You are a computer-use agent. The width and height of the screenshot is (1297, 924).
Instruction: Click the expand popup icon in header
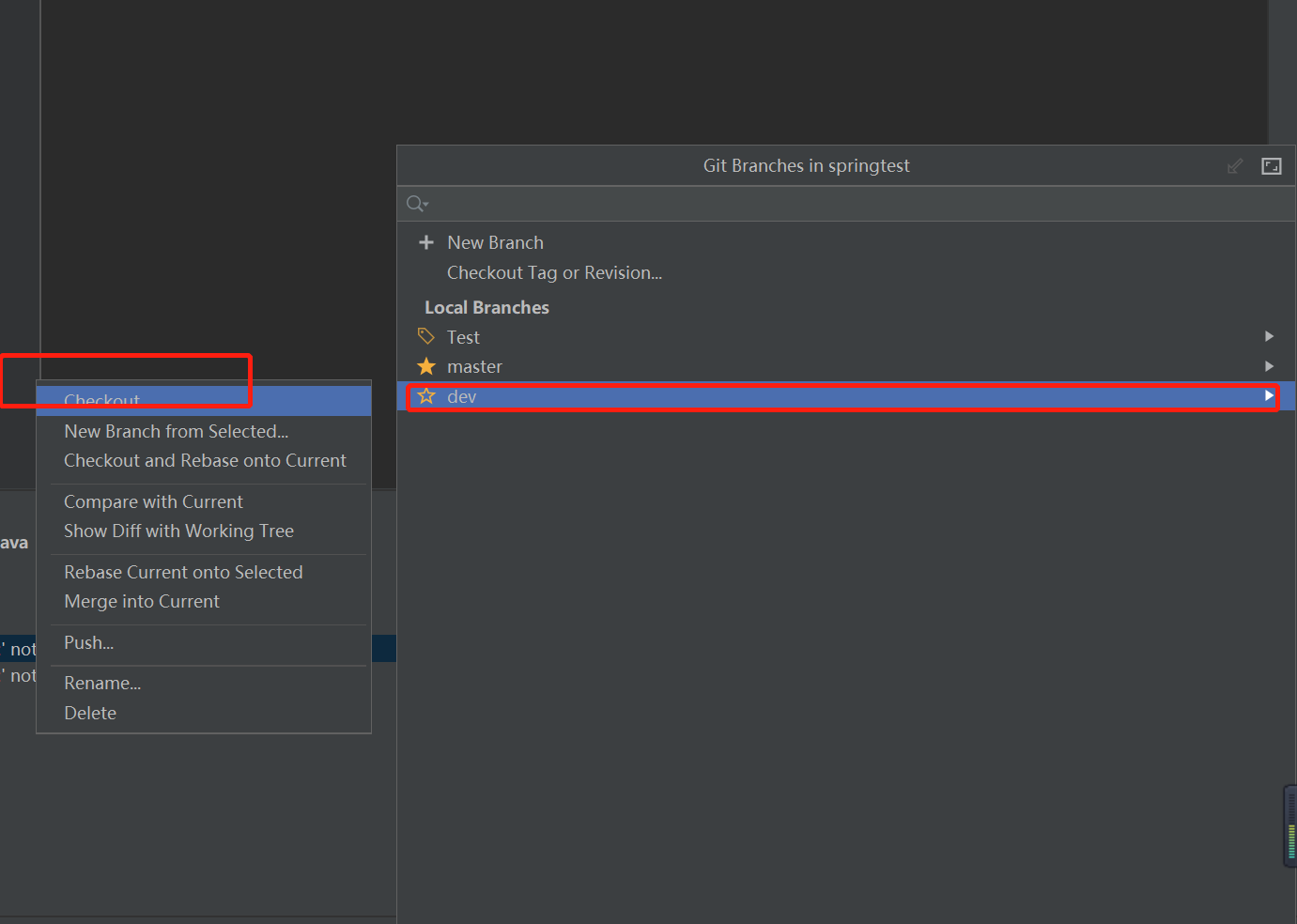click(x=1272, y=166)
